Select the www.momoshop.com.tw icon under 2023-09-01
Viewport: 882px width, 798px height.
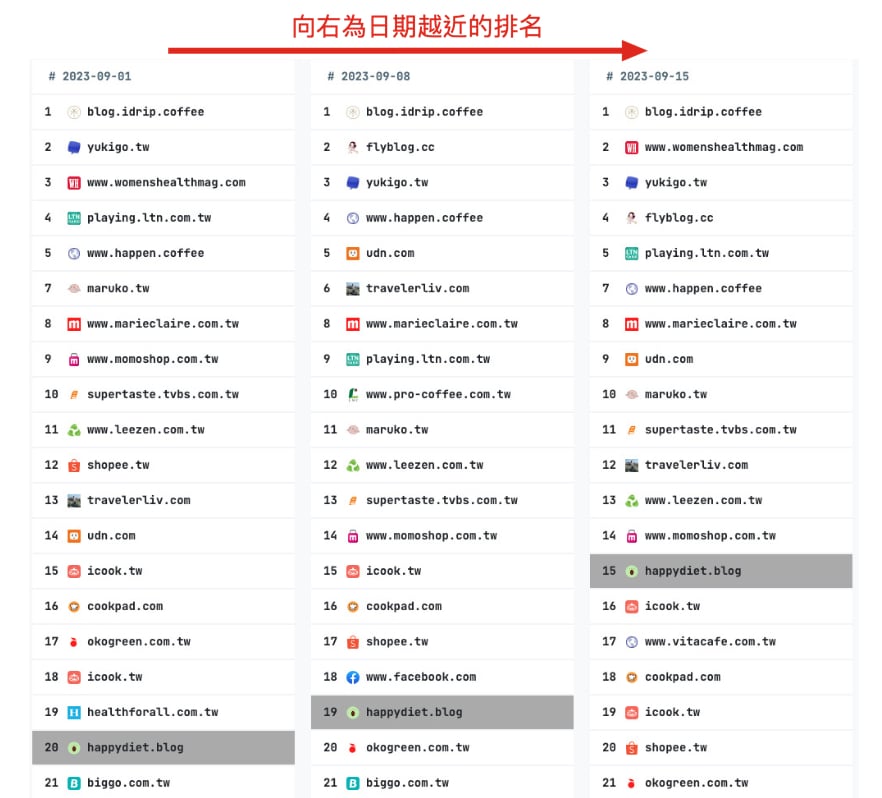(x=74, y=359)
